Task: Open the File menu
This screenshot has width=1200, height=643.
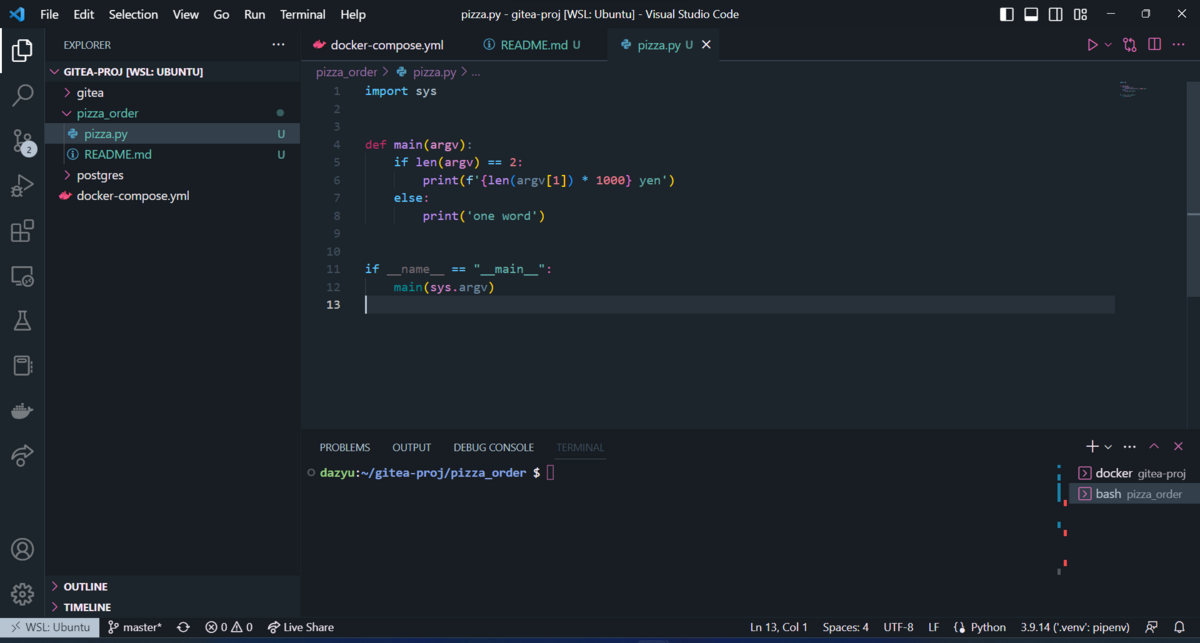Action: (x=49, y=14)
